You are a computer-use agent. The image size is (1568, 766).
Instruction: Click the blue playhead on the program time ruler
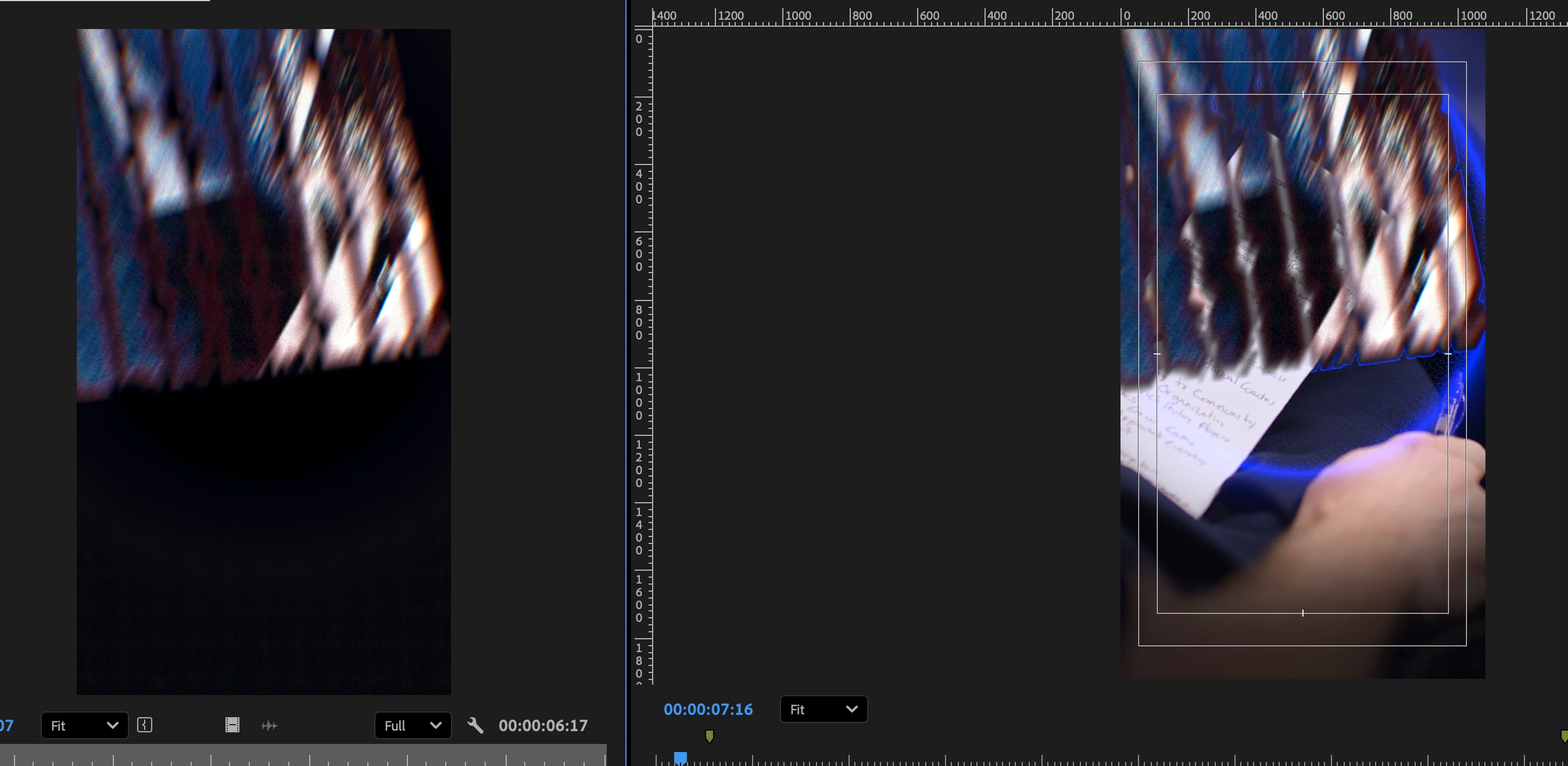(681, 758)
